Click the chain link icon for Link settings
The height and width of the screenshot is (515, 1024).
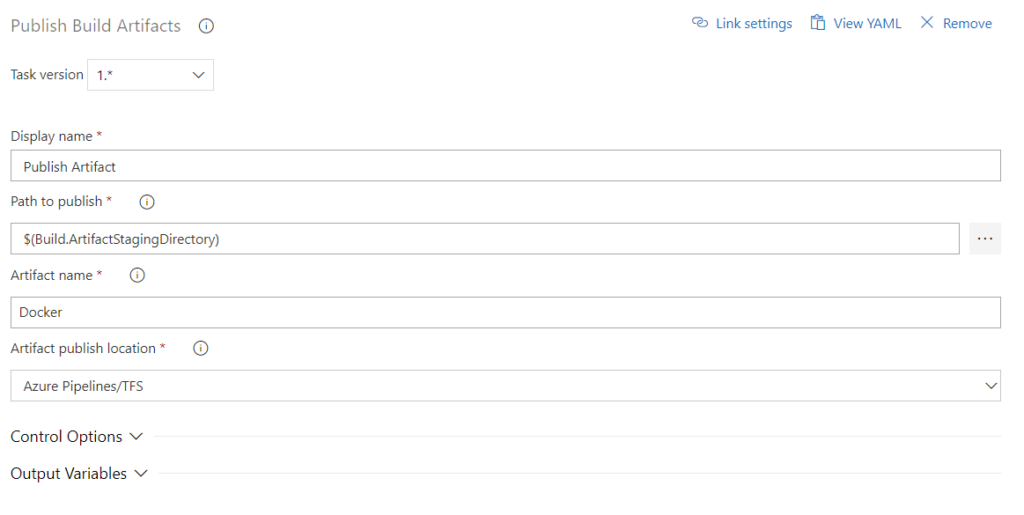pos(699,23)
